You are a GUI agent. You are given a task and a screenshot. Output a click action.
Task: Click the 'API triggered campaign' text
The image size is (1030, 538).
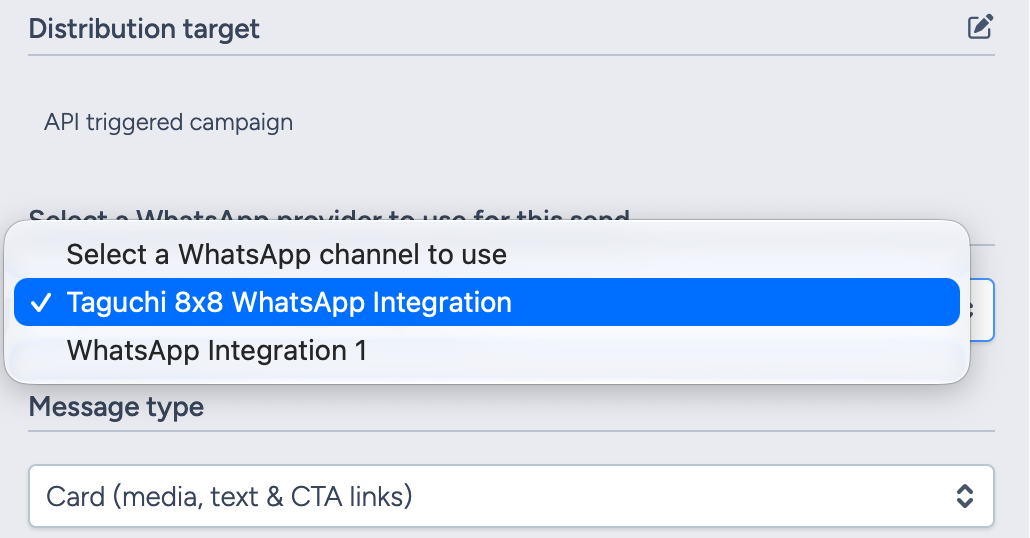click(168, 122)
